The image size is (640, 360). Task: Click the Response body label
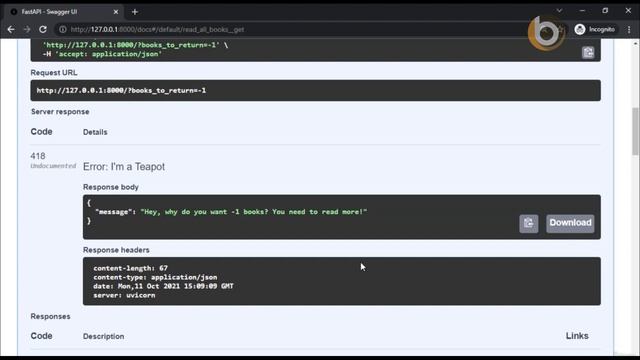pyautogui.click(x=111, y=187)
